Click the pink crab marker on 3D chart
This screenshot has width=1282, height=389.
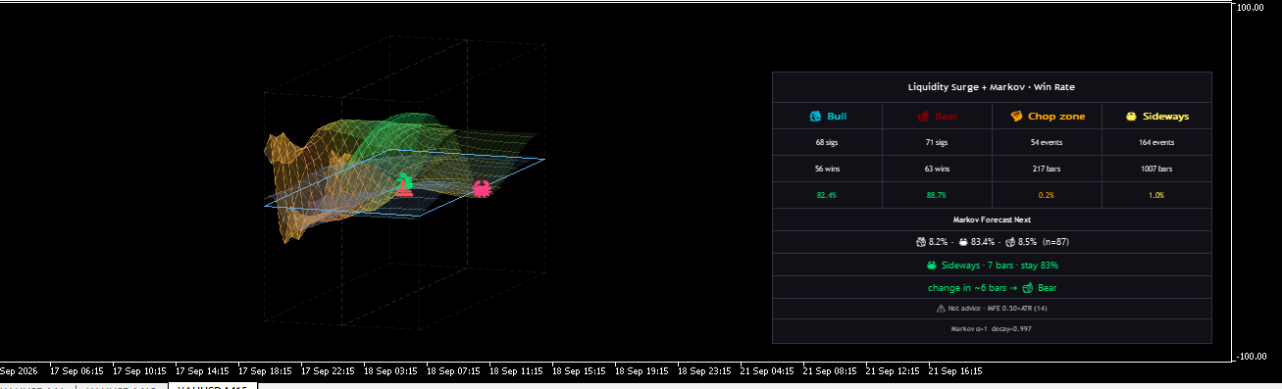[x=482, y=188]
